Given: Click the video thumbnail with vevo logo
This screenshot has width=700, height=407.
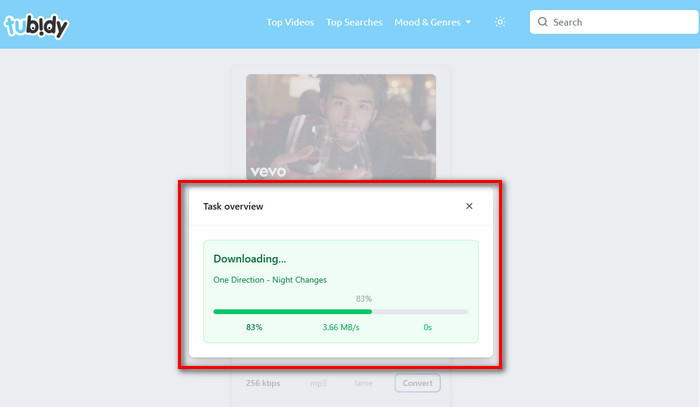Looking at the screenshot, I should click(x=341, y=127).
